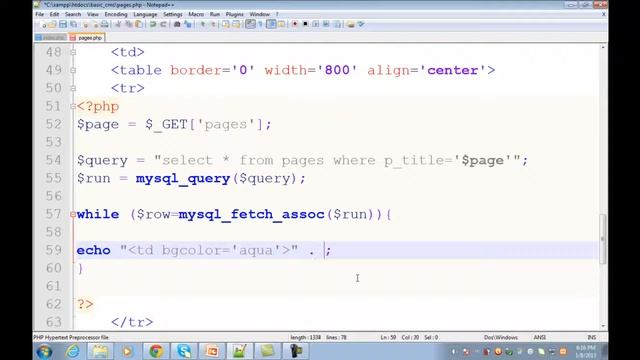Open the Language menu
This screenshot has height=360, width=640.
[x=145, y=14]
